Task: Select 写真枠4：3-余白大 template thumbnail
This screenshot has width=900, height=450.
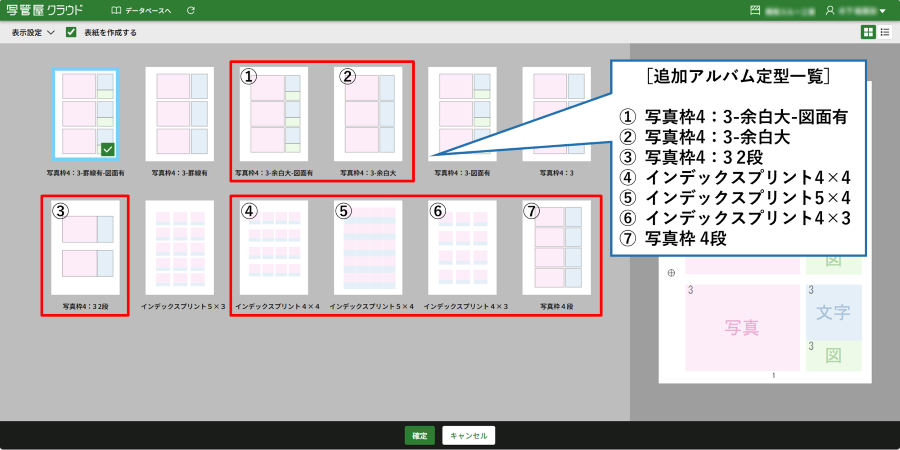Action: (368, 115)
